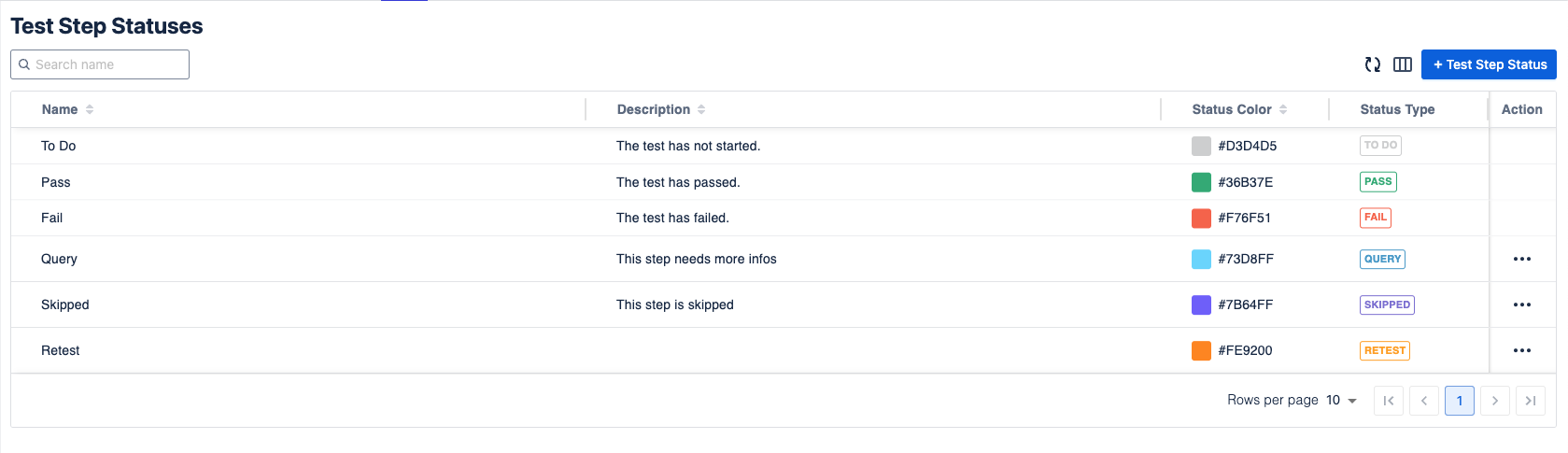This screenshot has height=453, width=1568.
Task: Add a new Test Step Status
Action: [x=1489, y=64]
